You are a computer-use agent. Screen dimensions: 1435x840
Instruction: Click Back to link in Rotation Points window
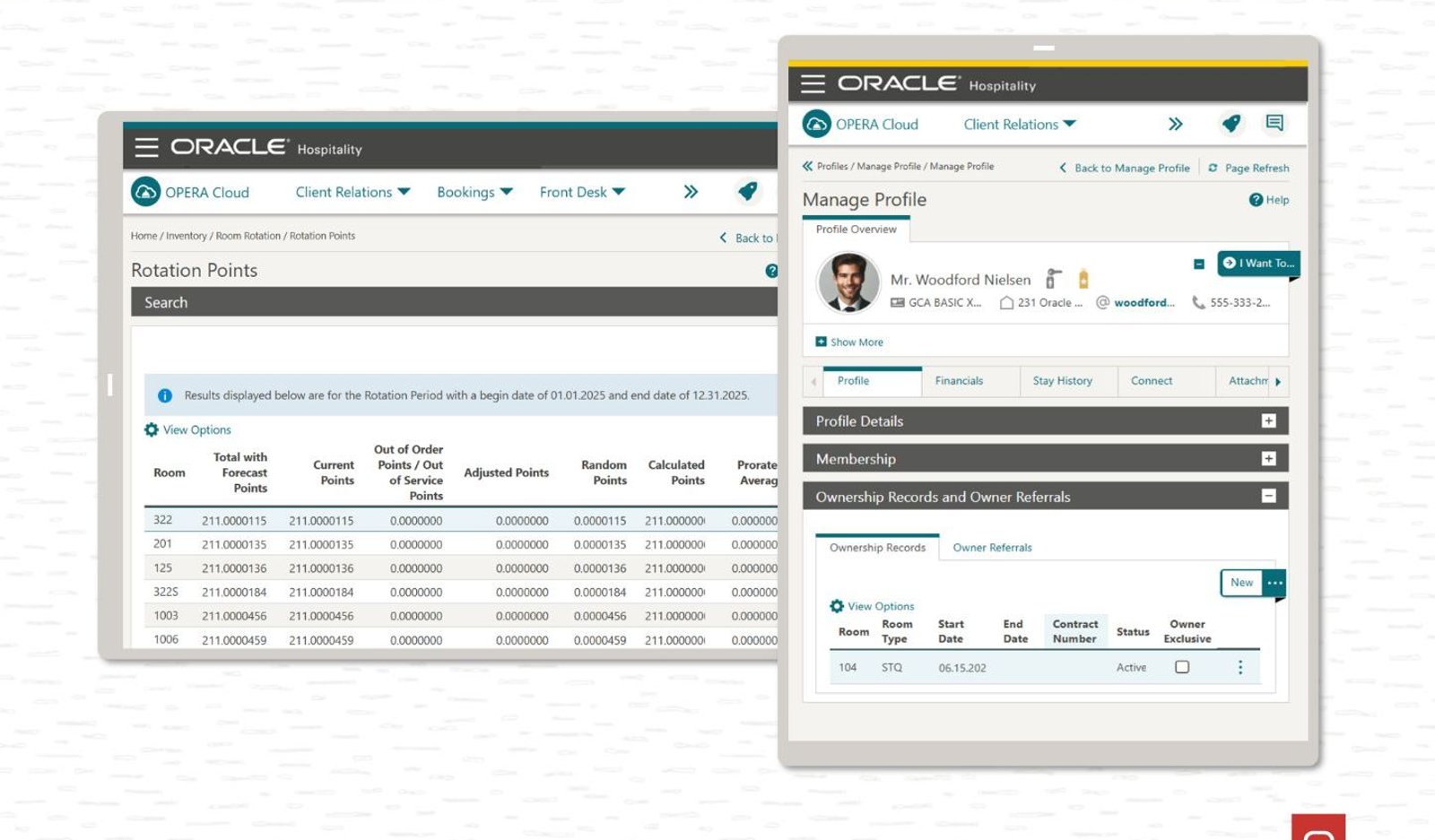(748, 238)
